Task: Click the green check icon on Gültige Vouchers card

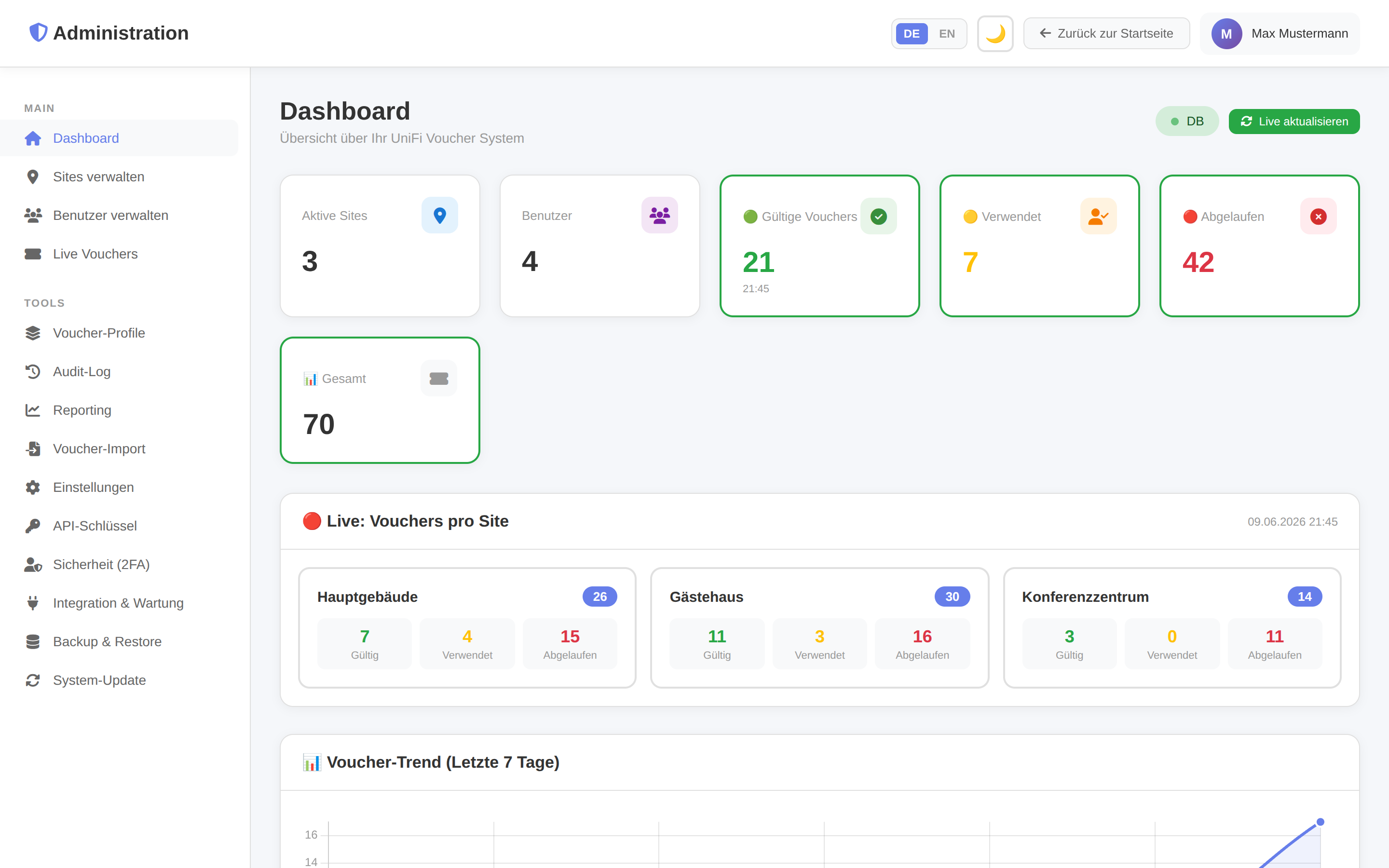Action: [x=879, y=217]
